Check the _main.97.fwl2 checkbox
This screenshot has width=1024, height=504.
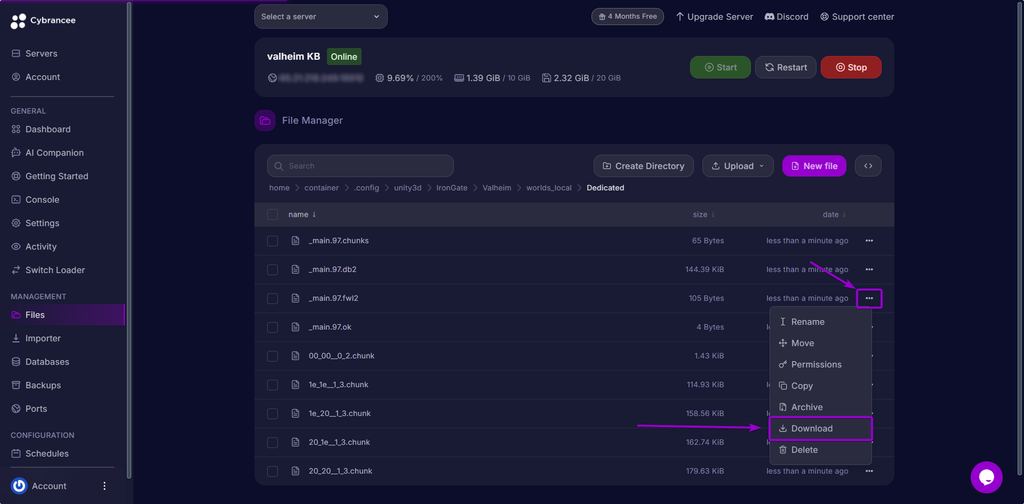[x=272, y=298]
